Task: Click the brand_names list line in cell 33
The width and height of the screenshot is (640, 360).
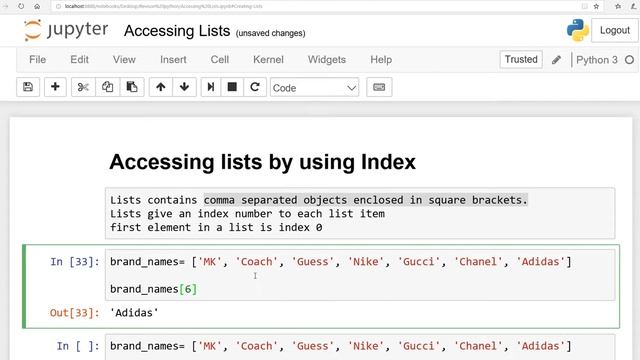Action: point(341,262)
